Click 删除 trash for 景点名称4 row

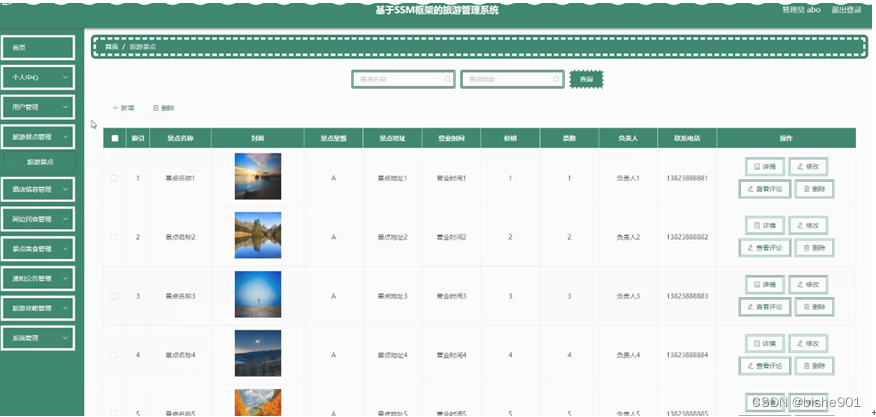[814, 366]
